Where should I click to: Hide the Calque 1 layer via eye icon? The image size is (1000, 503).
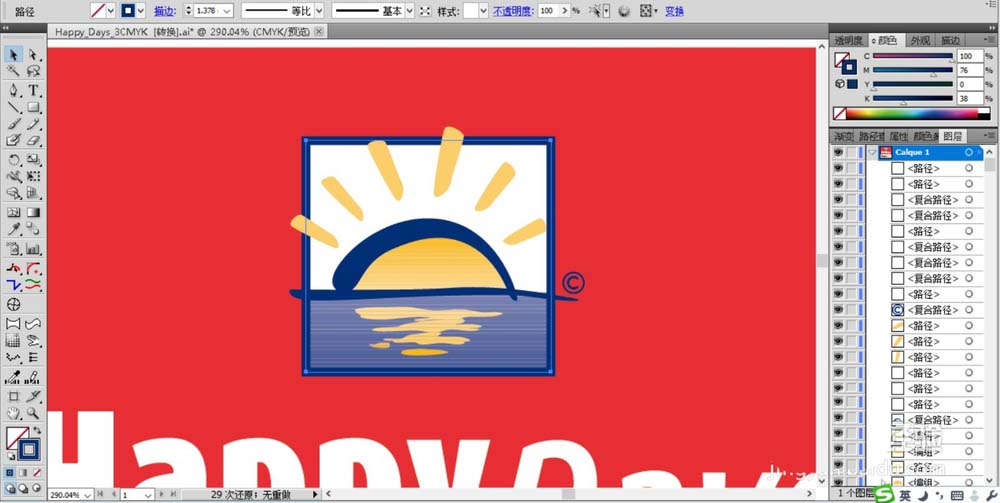[838, 152]
